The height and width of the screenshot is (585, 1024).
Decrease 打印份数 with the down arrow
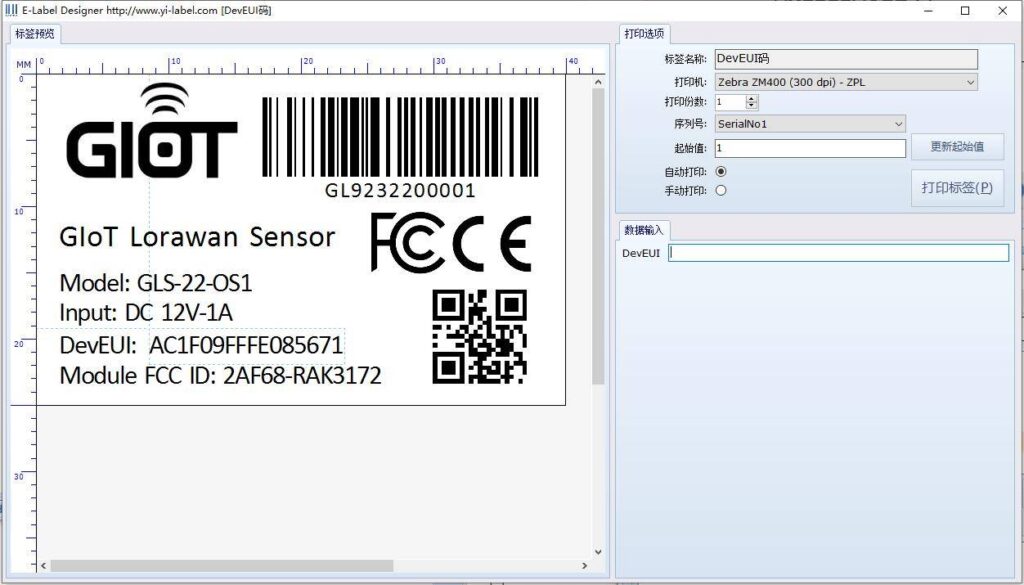coord(752,106)
